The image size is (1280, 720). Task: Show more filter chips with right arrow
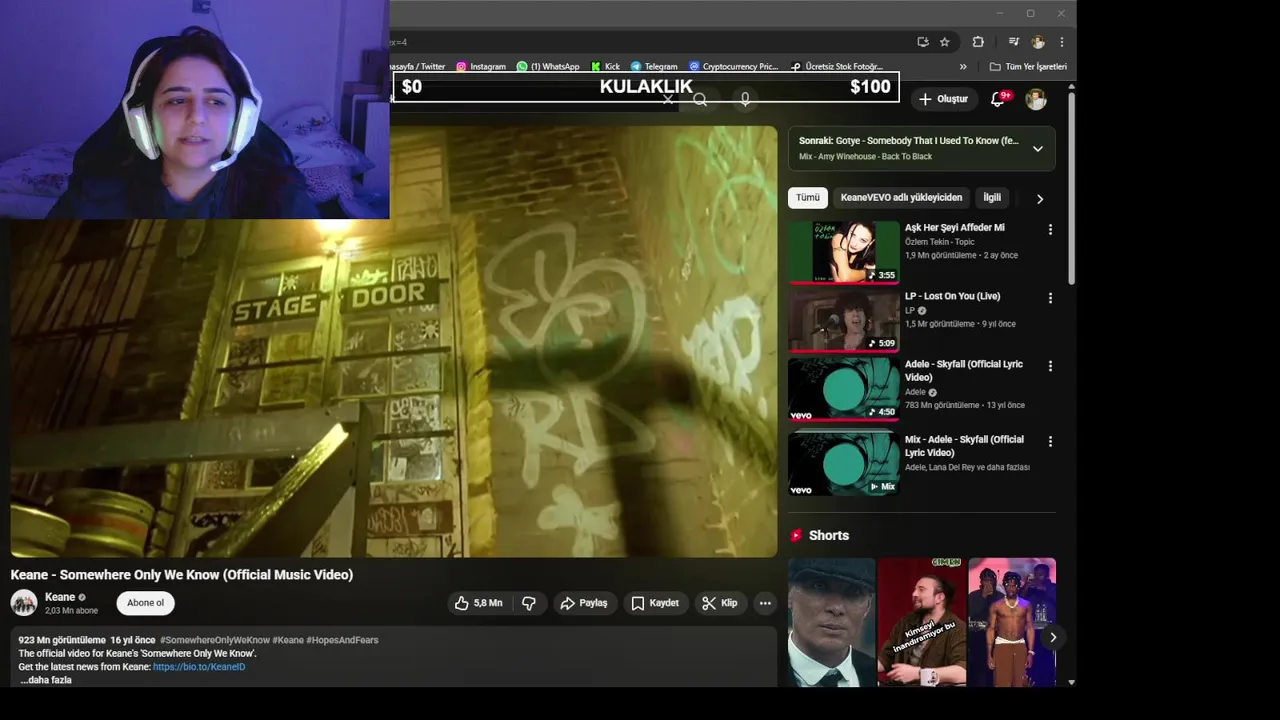pyautogui.click(x=1039, y=199)
